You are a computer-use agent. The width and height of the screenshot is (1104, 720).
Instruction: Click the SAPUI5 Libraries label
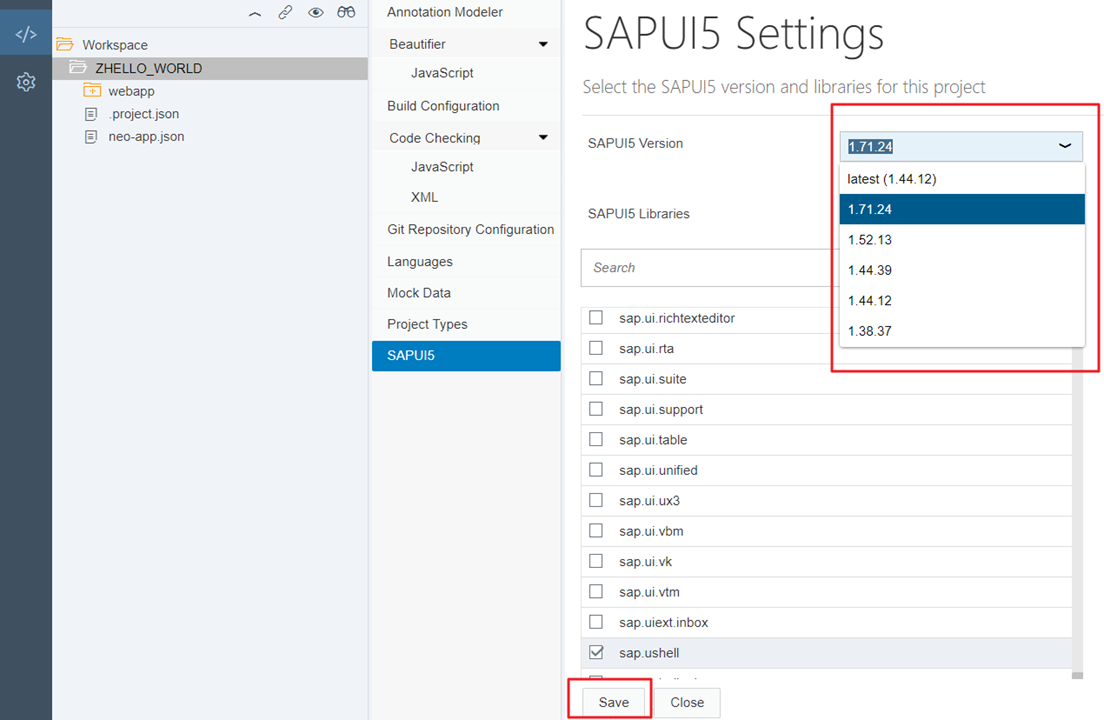pos(639,214)
